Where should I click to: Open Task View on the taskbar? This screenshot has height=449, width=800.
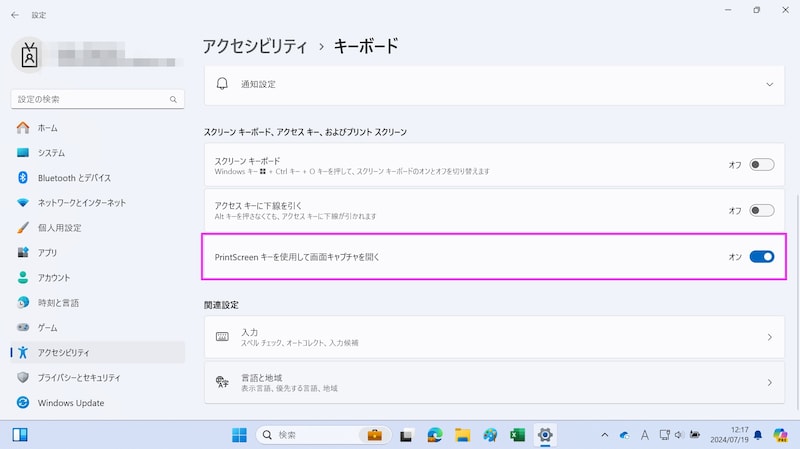pyautogui.click(x=406, y=435)
